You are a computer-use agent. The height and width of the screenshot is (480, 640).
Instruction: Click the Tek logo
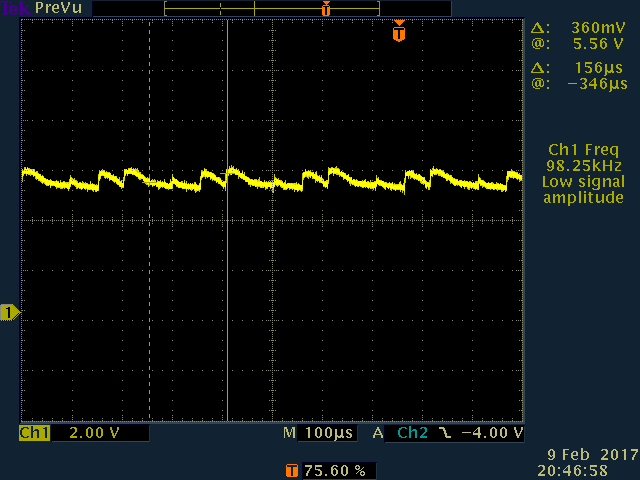(x=16, y=8)
